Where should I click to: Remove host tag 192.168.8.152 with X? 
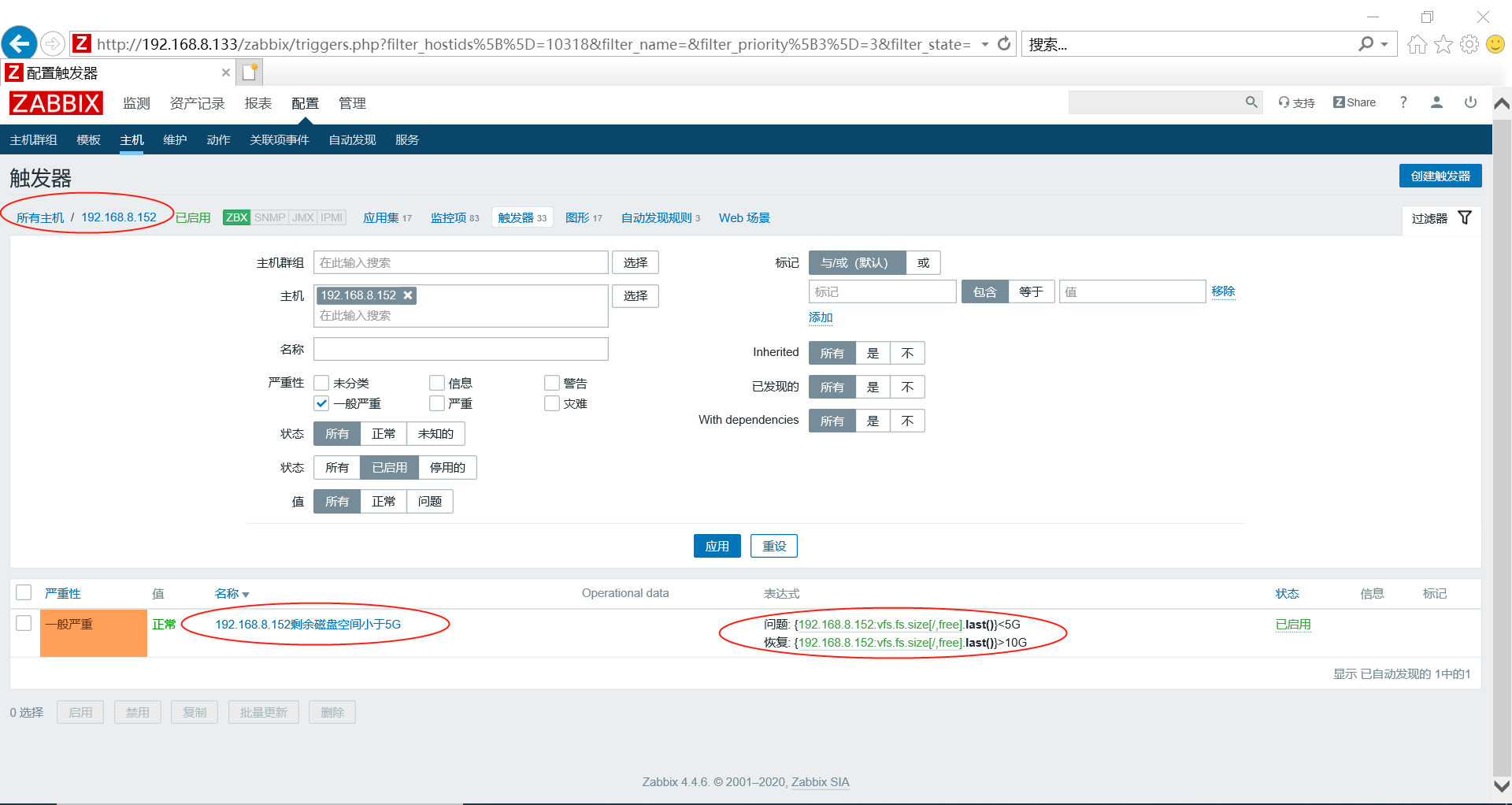pyautogui.click(x=408, y=295)
